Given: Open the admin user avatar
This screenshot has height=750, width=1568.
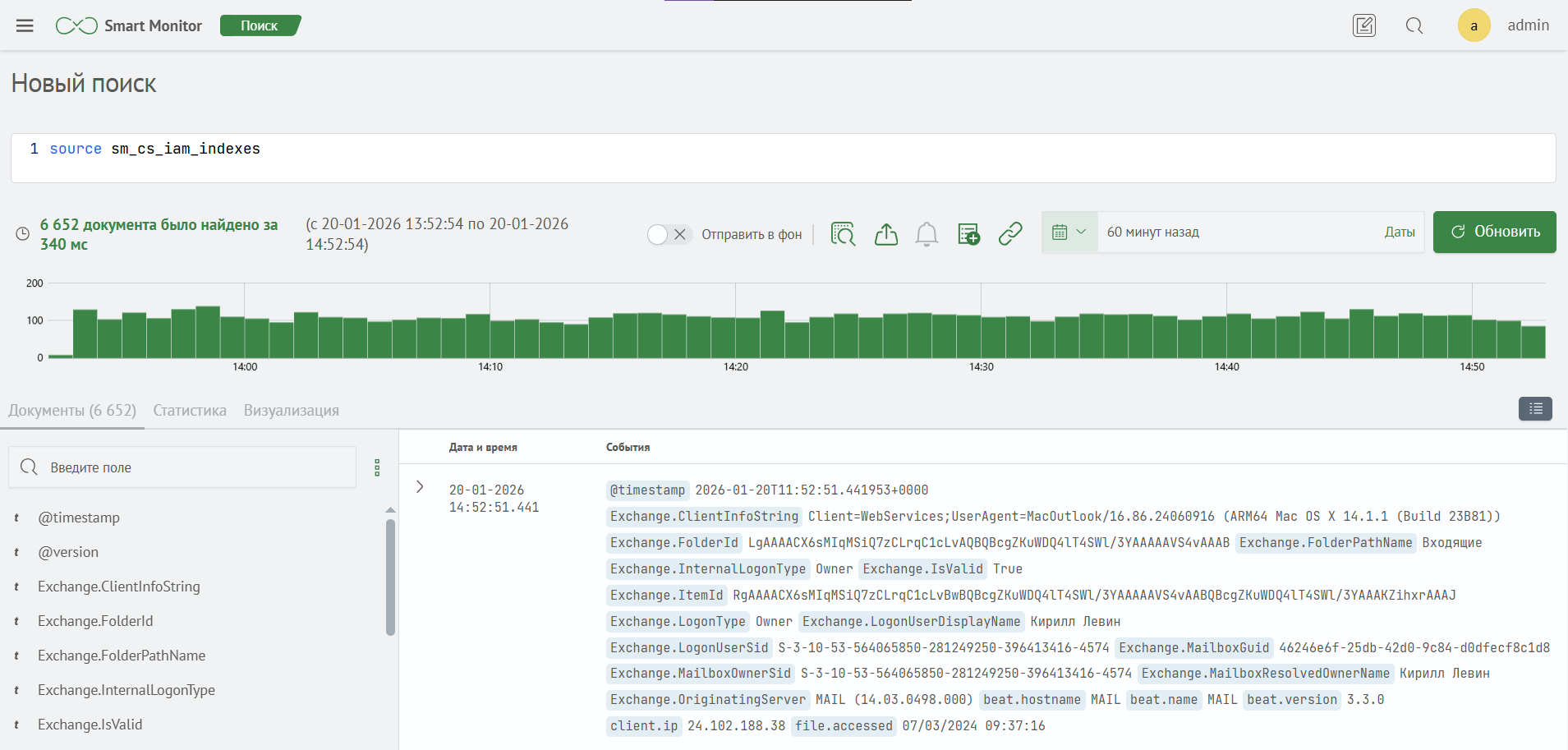Looking at the screenshot, I should click(x=1474, y=25).
